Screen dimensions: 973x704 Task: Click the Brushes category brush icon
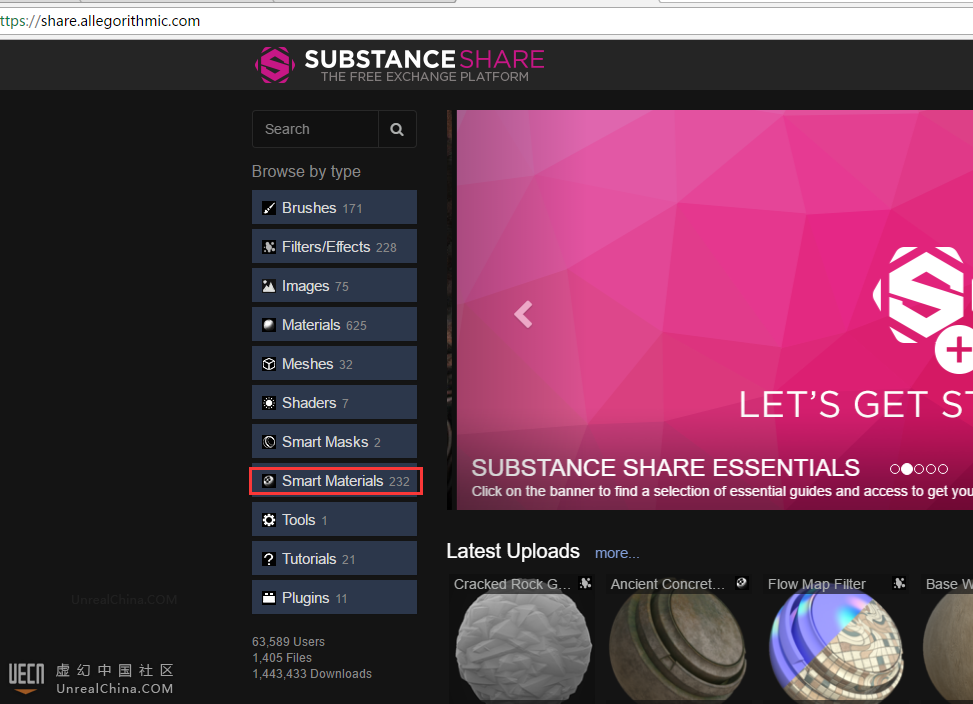click(269, 208)
